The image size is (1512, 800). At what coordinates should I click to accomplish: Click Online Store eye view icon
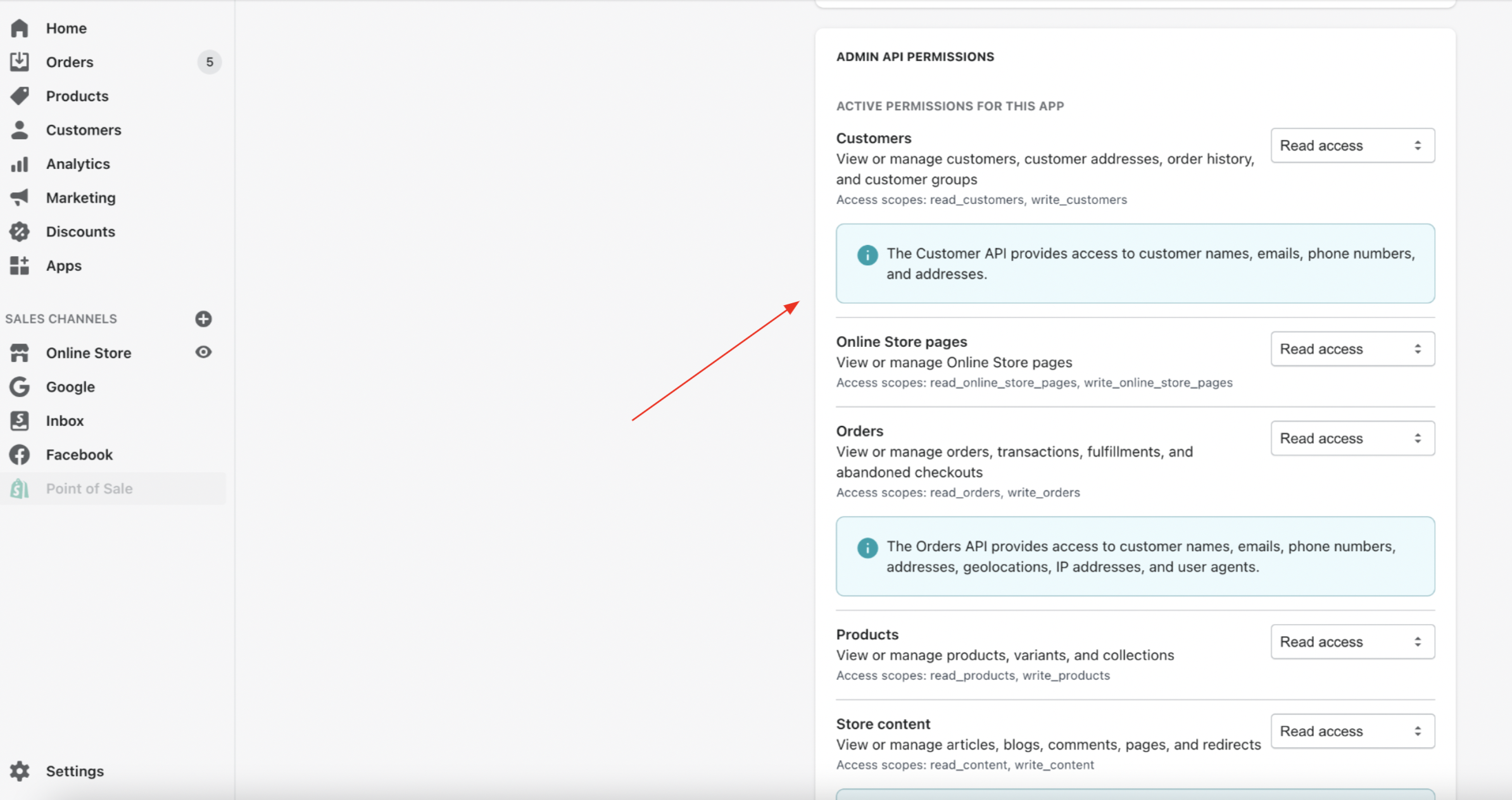[x=203, y=352]
